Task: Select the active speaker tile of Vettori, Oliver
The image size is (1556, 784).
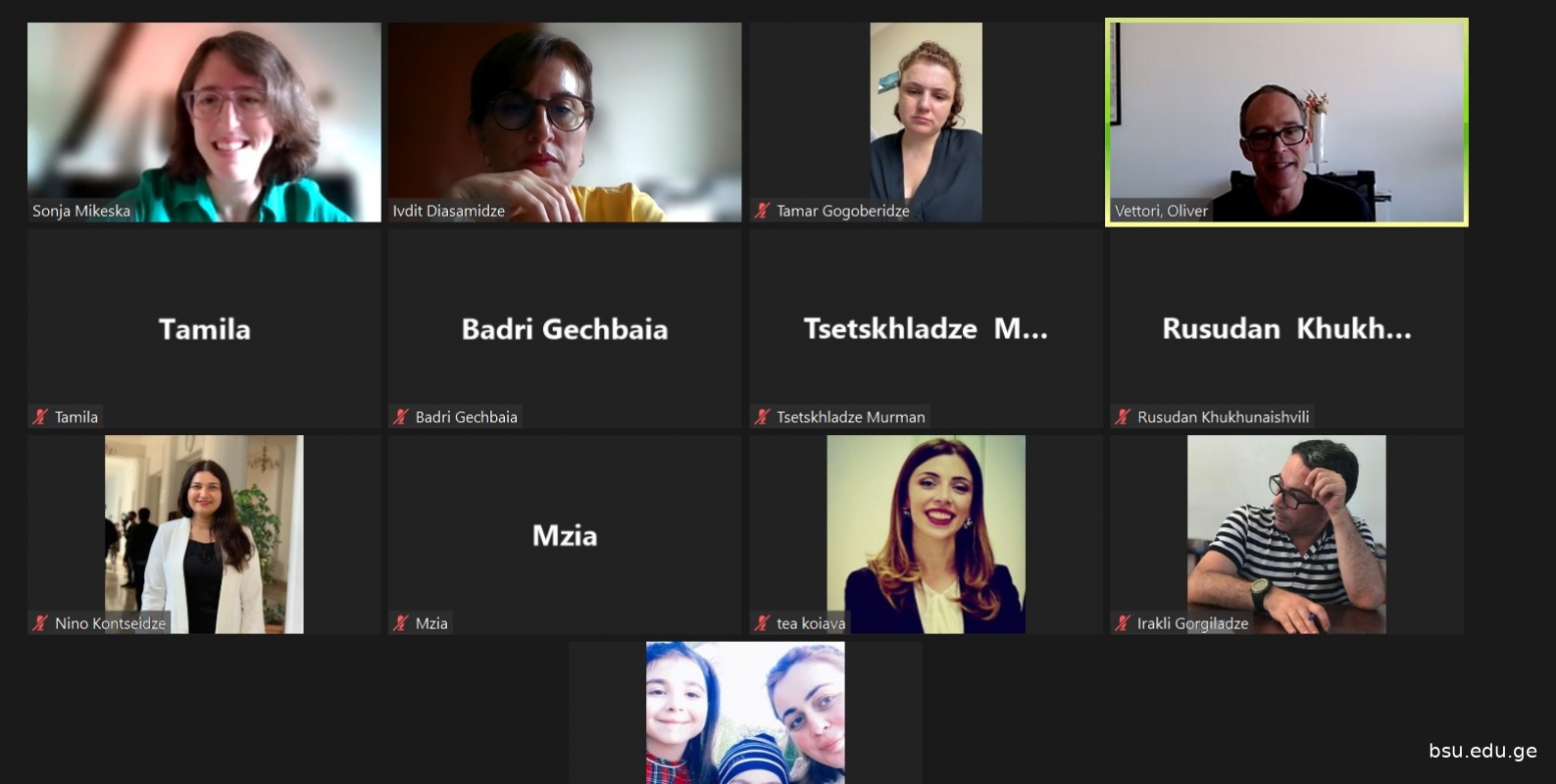Action: click(1286, 122)
